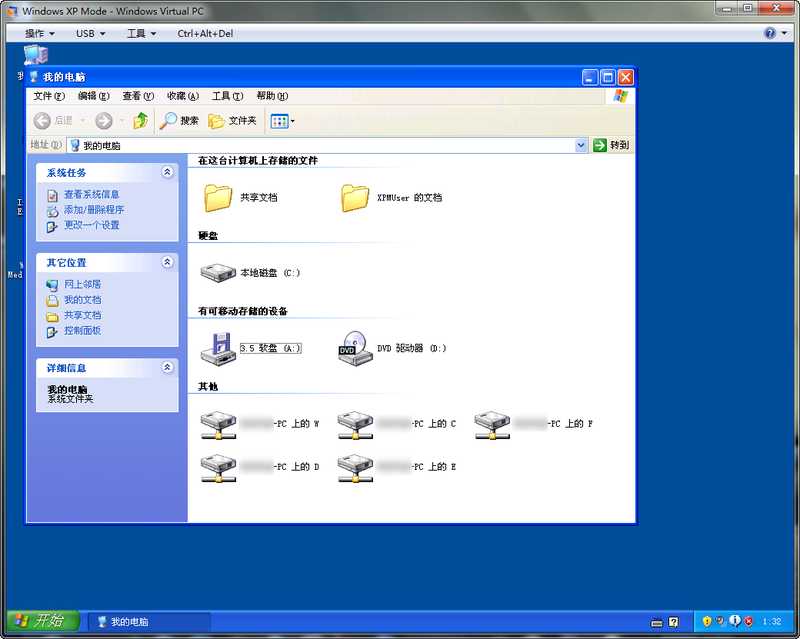
Task: Toggle the 文件夹 folders pane toolbar button
Action: (x=232, y=121)
